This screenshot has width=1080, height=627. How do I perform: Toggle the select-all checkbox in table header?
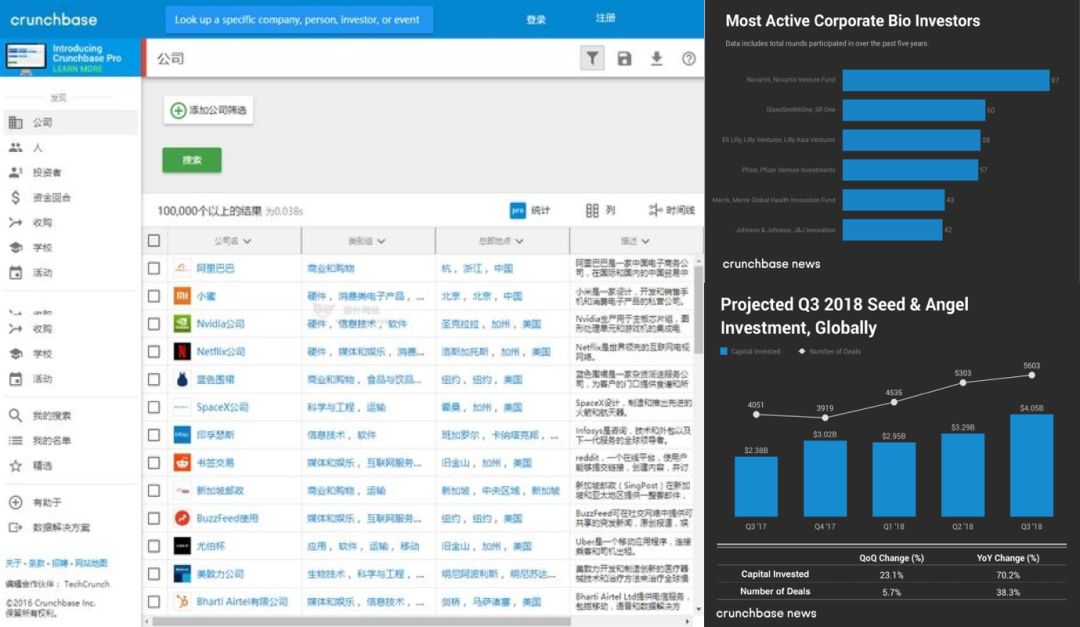click(154, 241)
